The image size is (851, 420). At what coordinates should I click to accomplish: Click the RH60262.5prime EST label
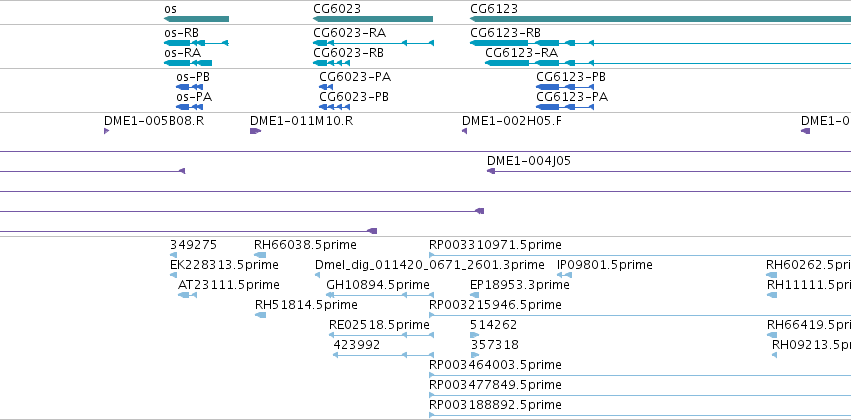tap(808, 265)
